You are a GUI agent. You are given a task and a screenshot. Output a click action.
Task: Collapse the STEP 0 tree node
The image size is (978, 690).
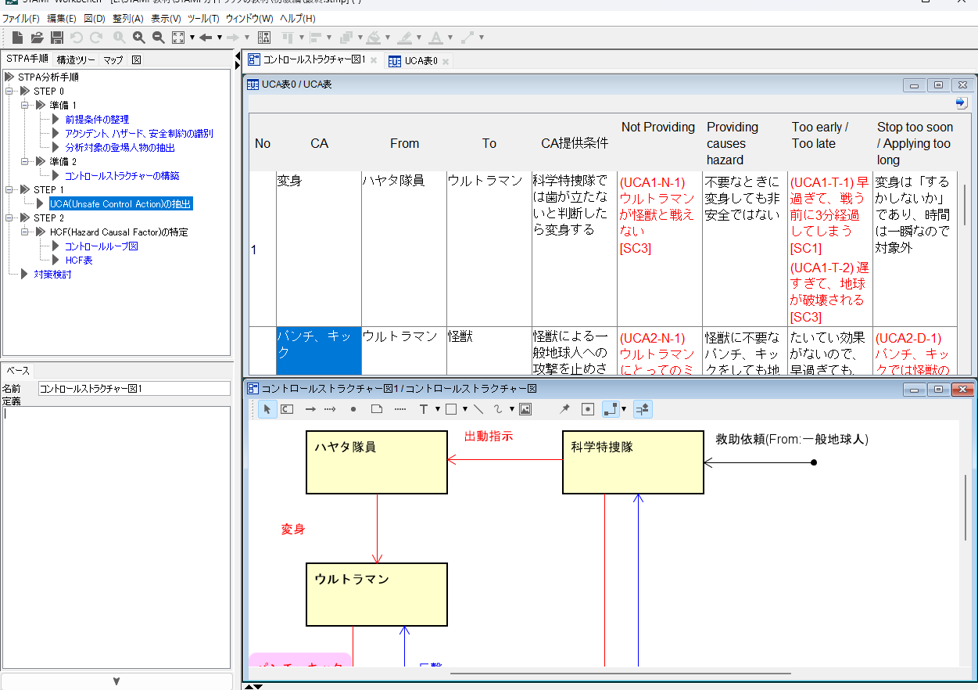click(9, 91)
